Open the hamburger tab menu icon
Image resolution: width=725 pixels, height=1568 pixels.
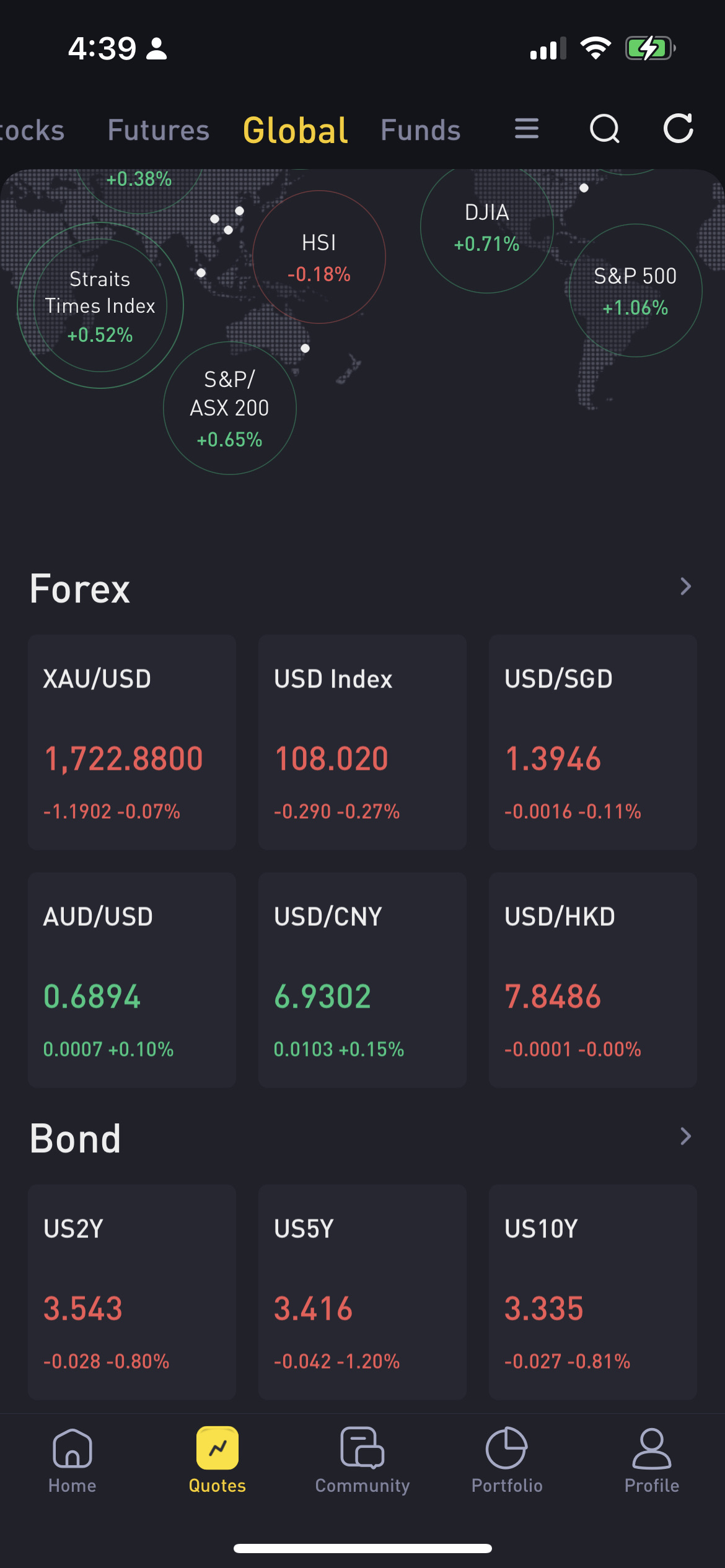[x=527, y=129]
